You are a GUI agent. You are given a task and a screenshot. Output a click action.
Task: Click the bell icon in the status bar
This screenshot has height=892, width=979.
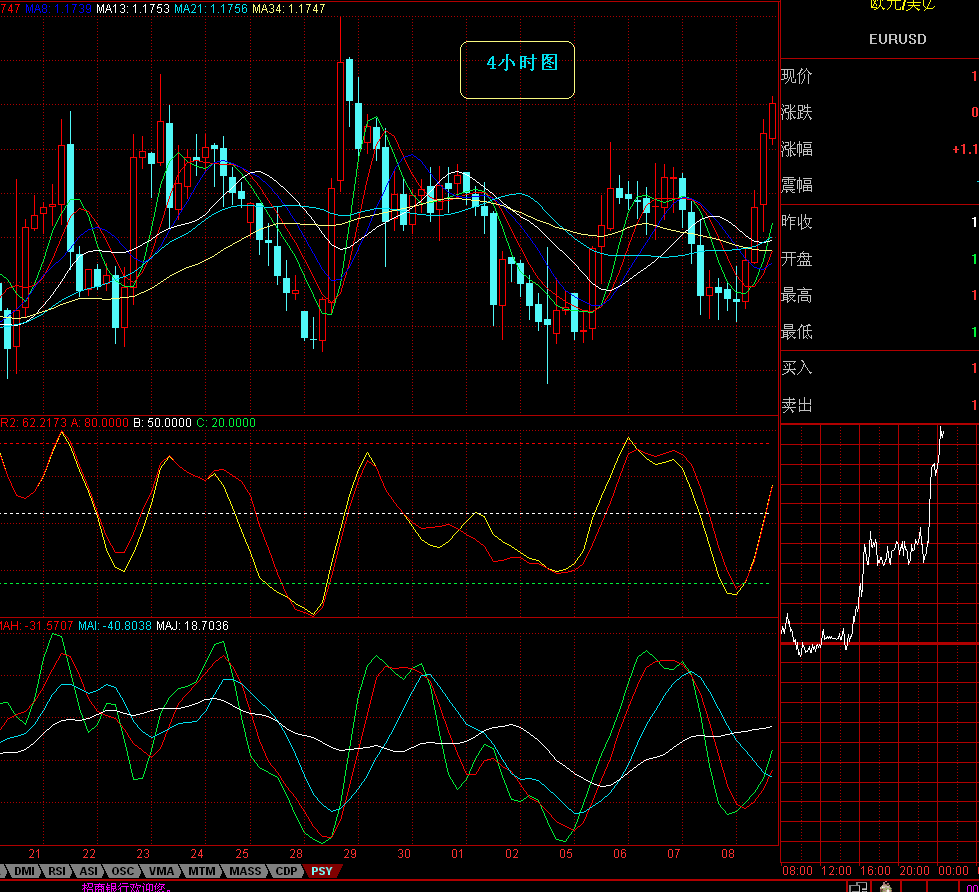pos(885,886)
